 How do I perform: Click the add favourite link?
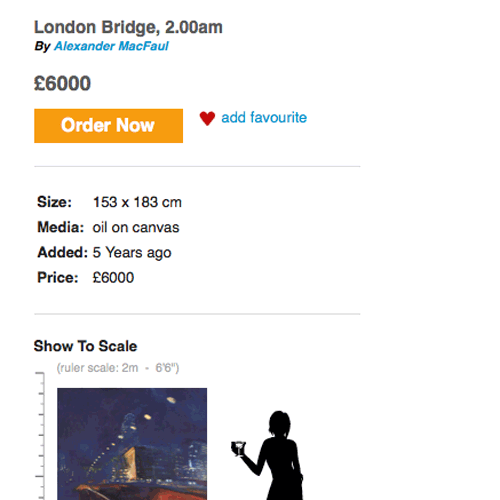[264, 117]
